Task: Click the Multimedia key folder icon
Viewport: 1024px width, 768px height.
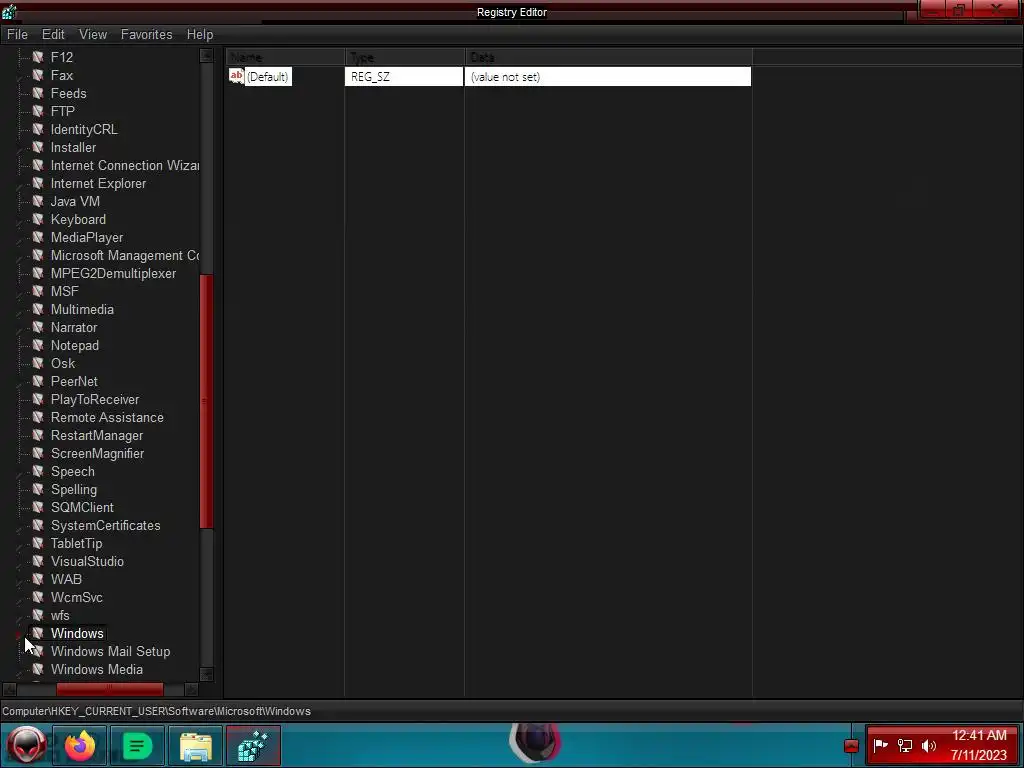Action: click(38, 310)
